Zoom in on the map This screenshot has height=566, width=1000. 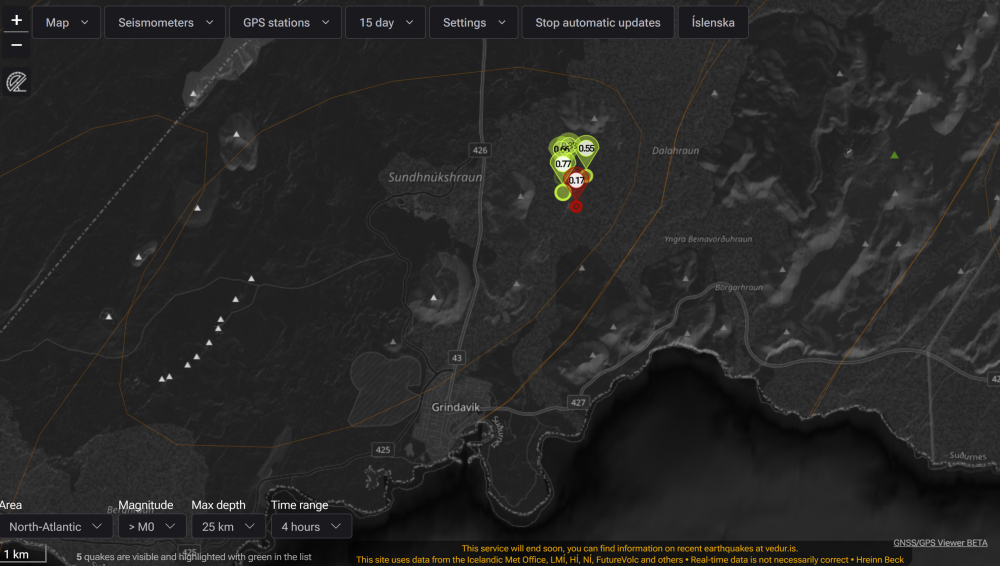[x=16, y=20]
